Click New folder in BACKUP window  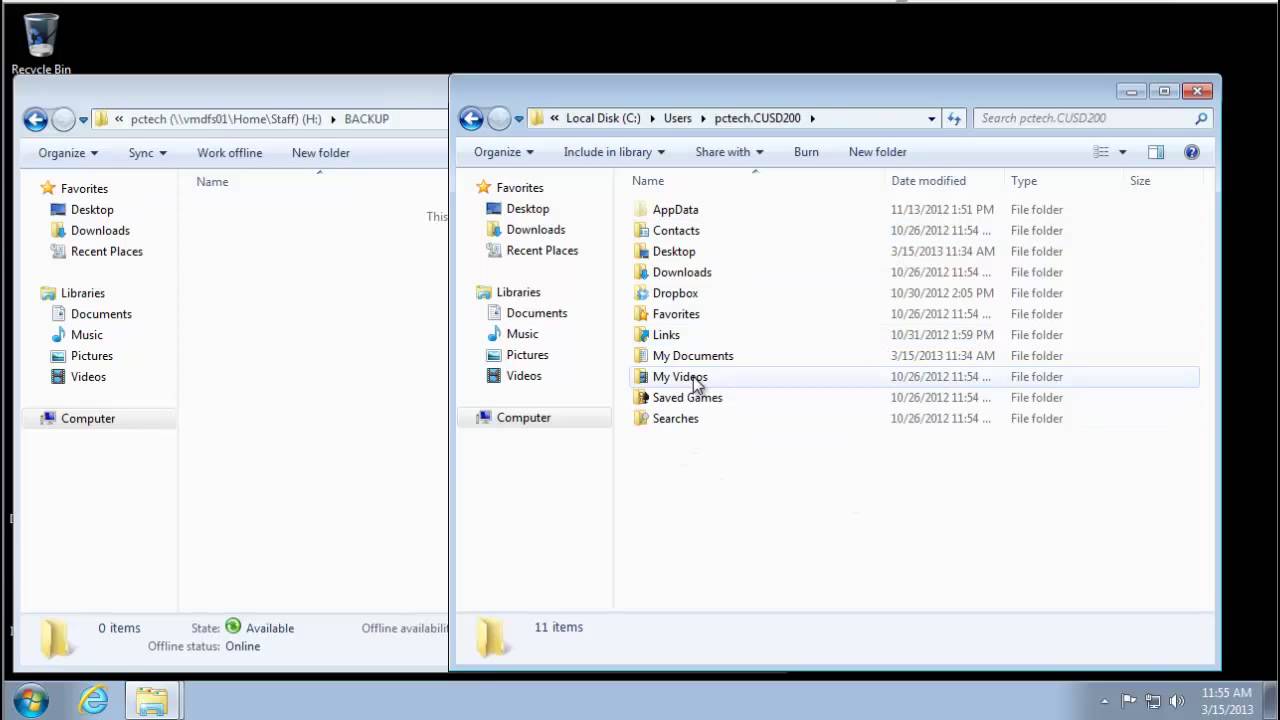(x=320, y=153)
